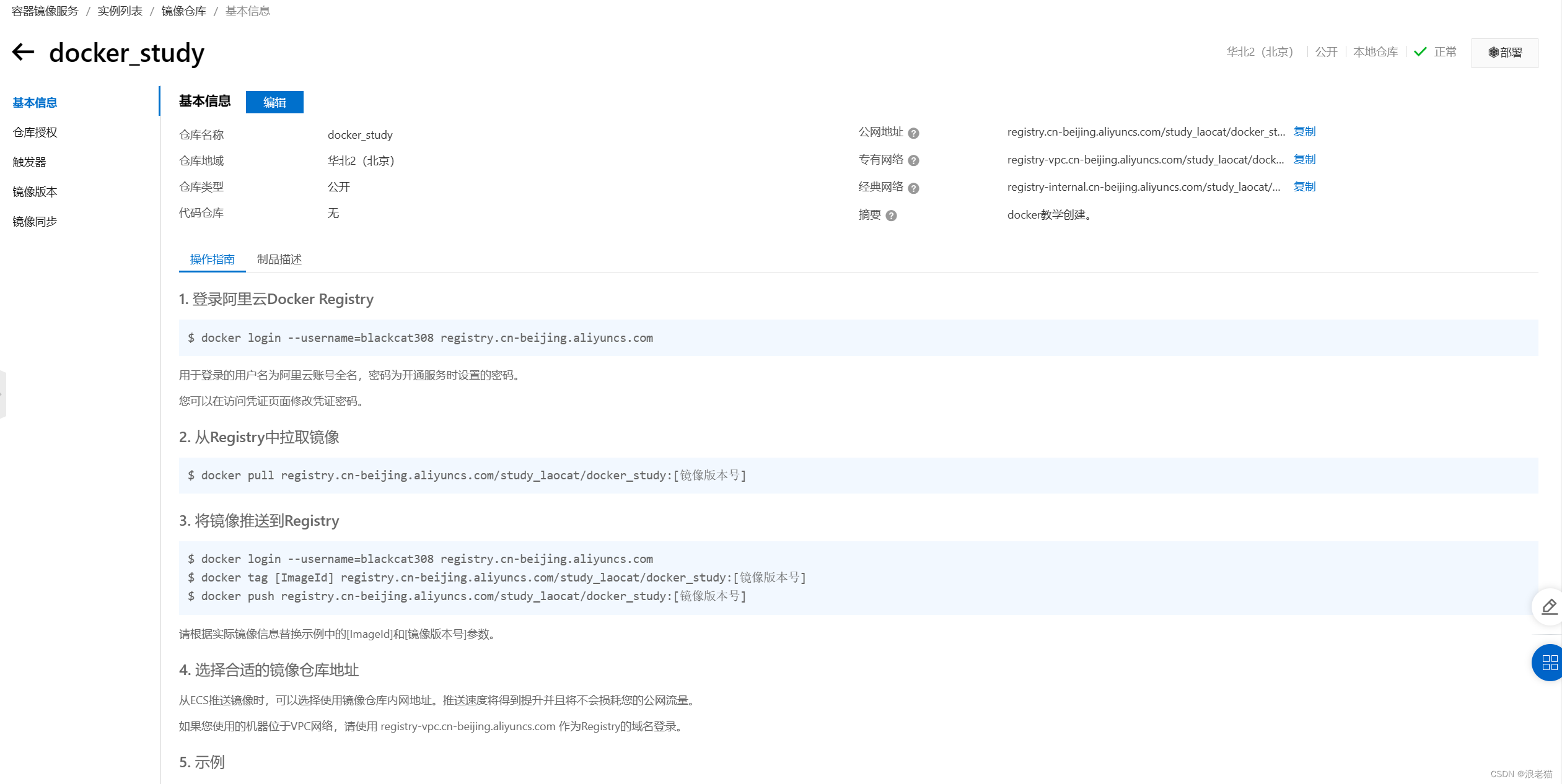Open 触发器 in the sidebar

coord(29,162)
